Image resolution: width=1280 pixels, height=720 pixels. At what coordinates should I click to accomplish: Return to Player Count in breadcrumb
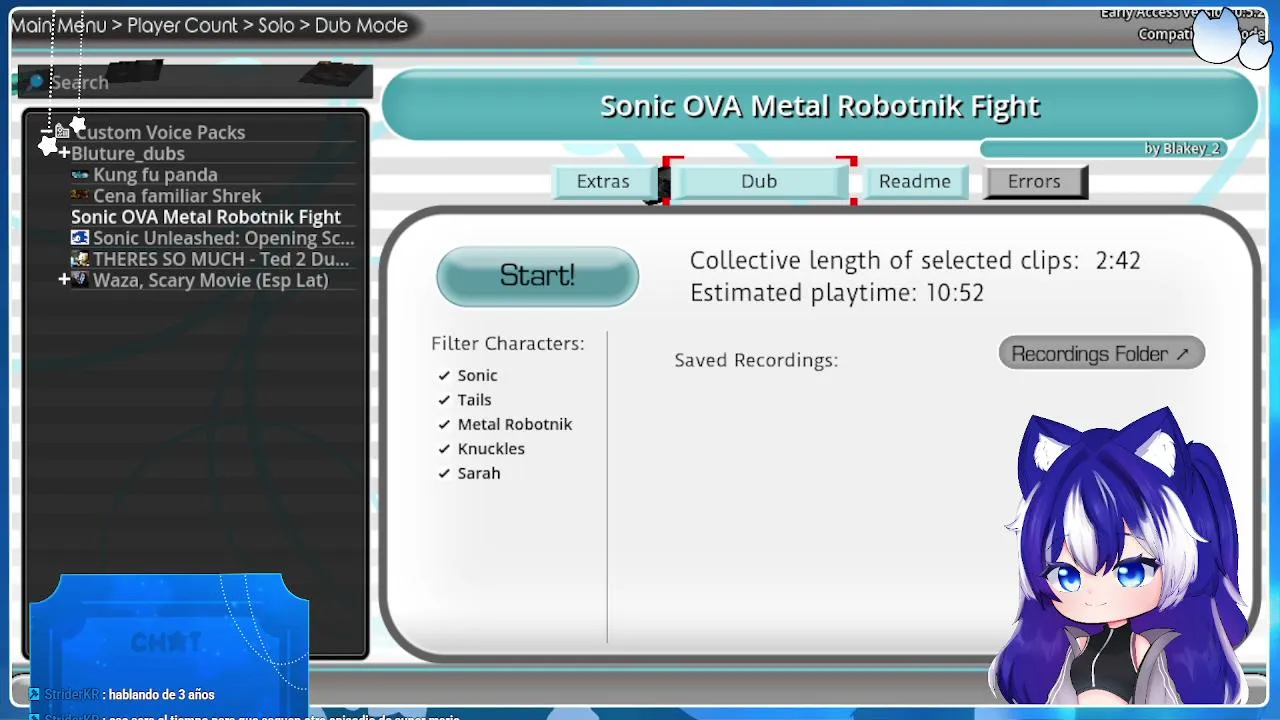pyautogui.click(x=183, y=26)
